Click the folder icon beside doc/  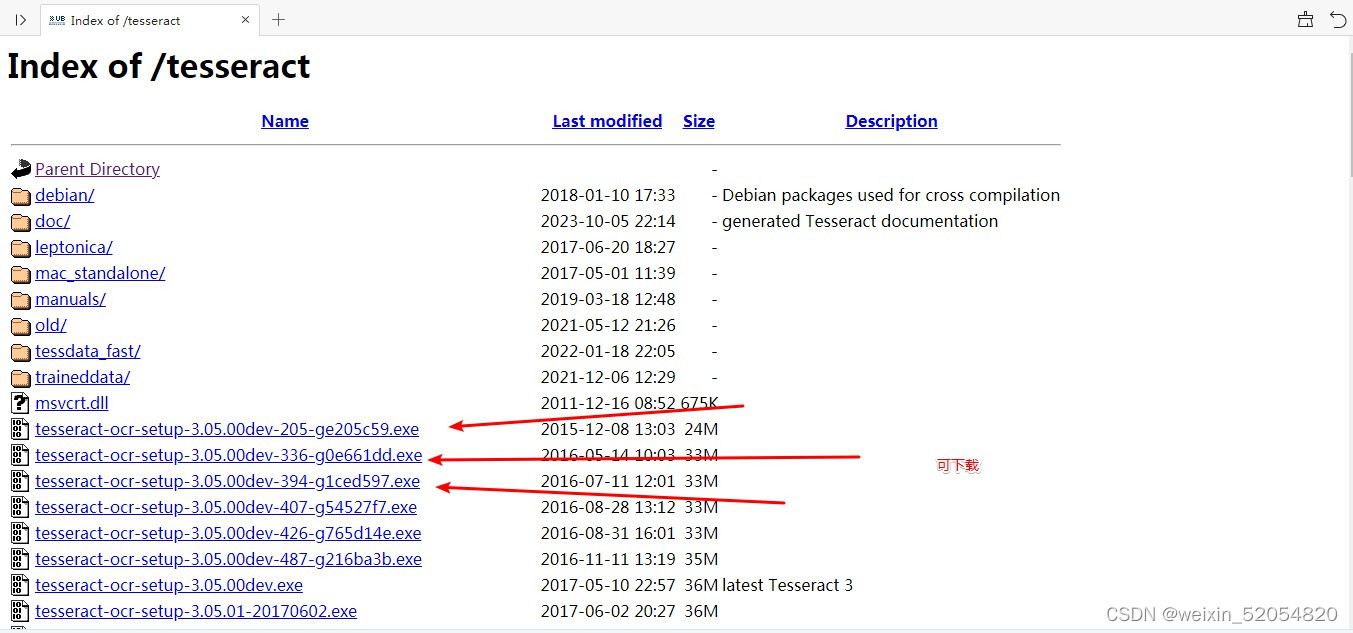[x=21, y=221]
